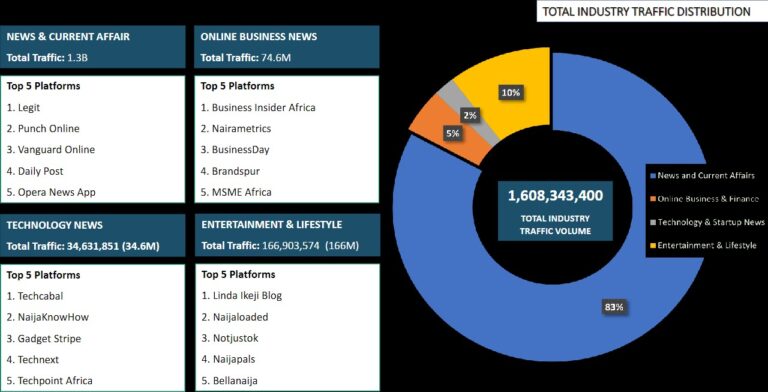Viewport: 768px width, 392px height.
Task: Select the News and Current Affairs legend label
Action: (706, 175)
